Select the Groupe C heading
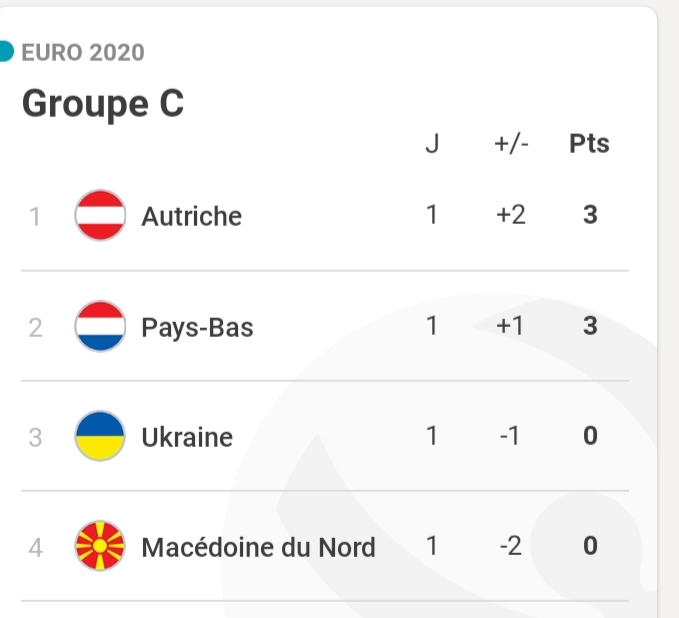The height and width of the screenshot is (618, 679). pos(103,103)
